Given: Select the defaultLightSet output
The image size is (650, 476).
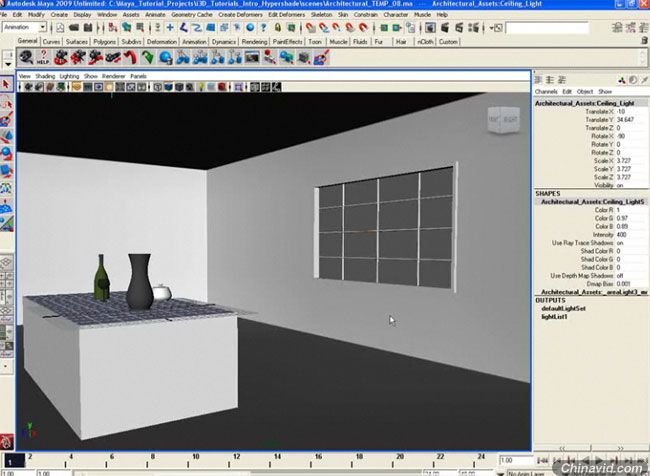Looking at the screenshot, I should pyautogui.click(x=563, y=308).
